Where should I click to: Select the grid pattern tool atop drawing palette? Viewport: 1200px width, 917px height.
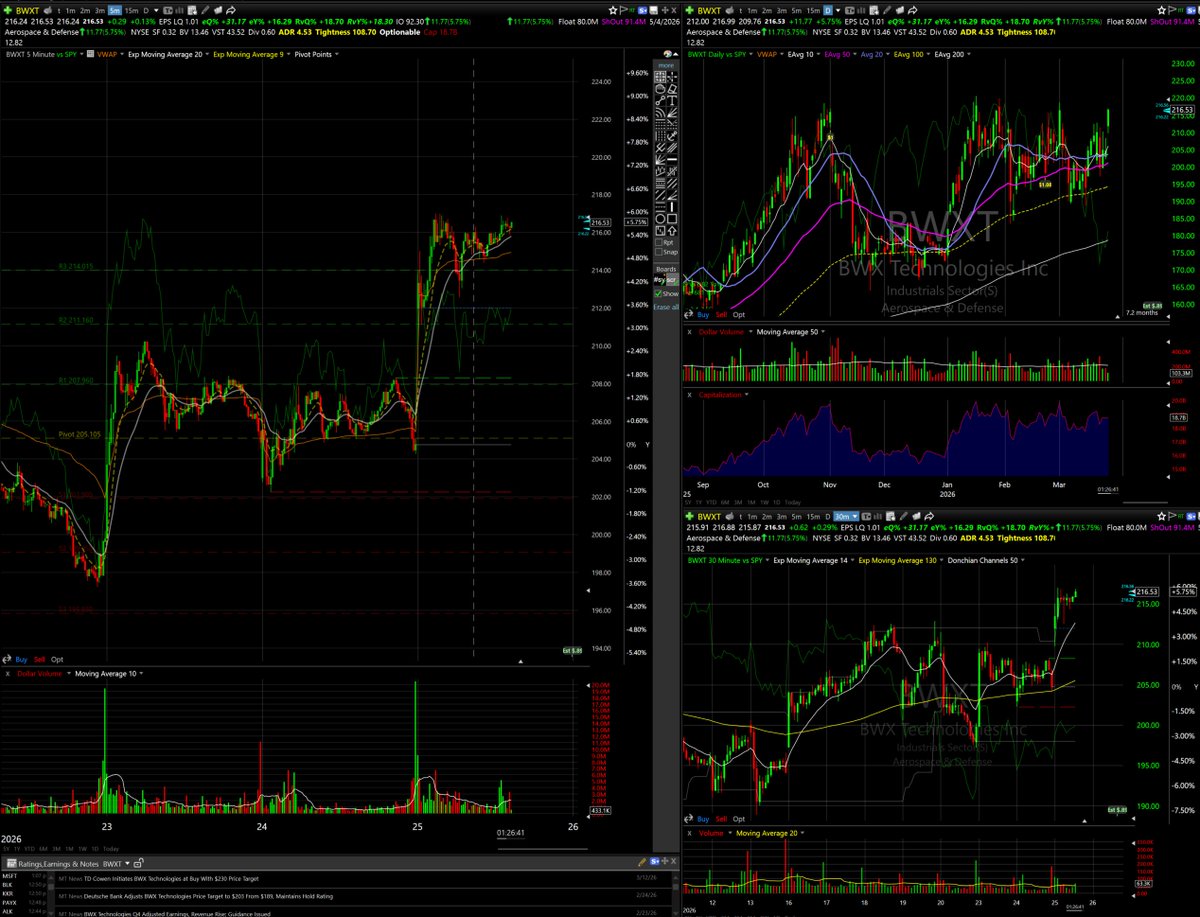click(659, 77)
